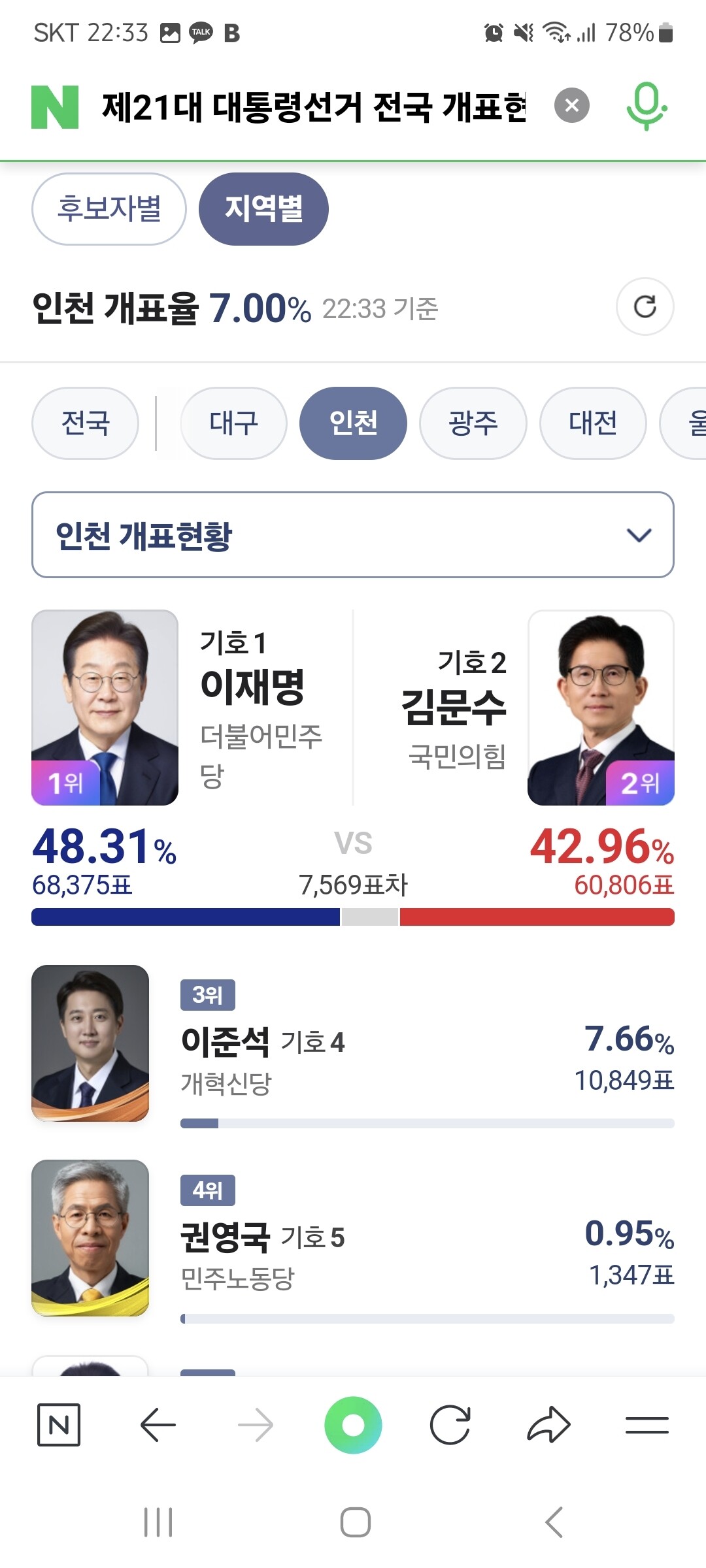
Task: Start voice search with microphone icon
Action: click(x=646, y=106)
